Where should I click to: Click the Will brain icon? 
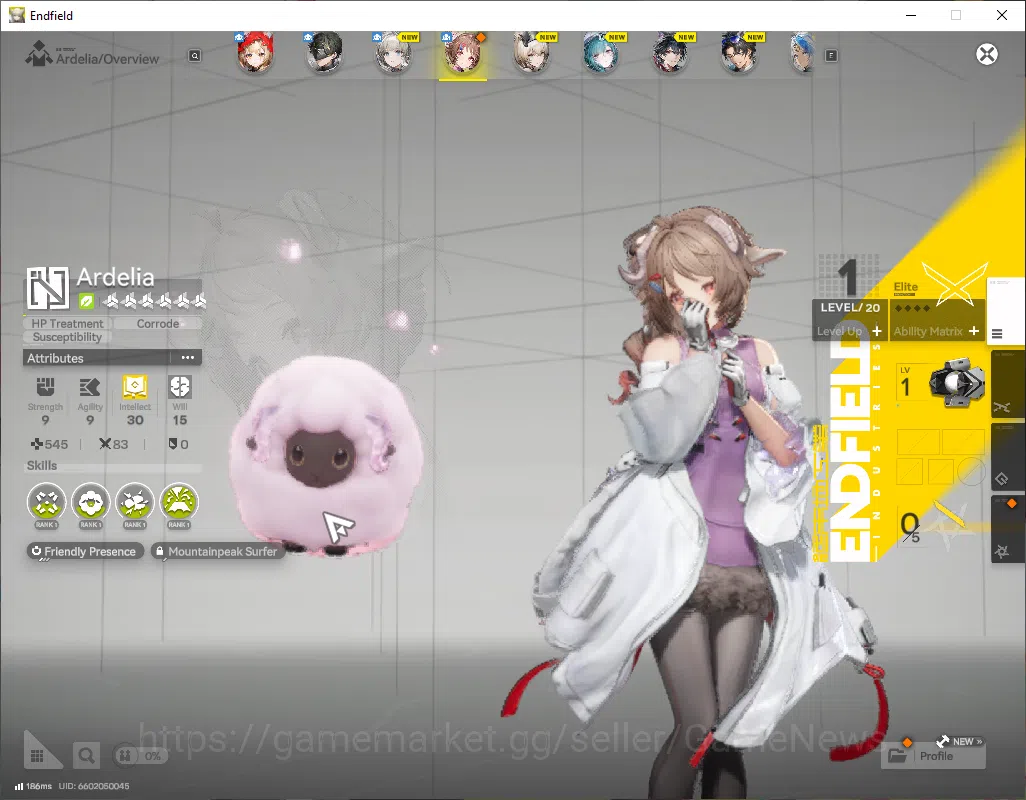(x=180, y=387)
